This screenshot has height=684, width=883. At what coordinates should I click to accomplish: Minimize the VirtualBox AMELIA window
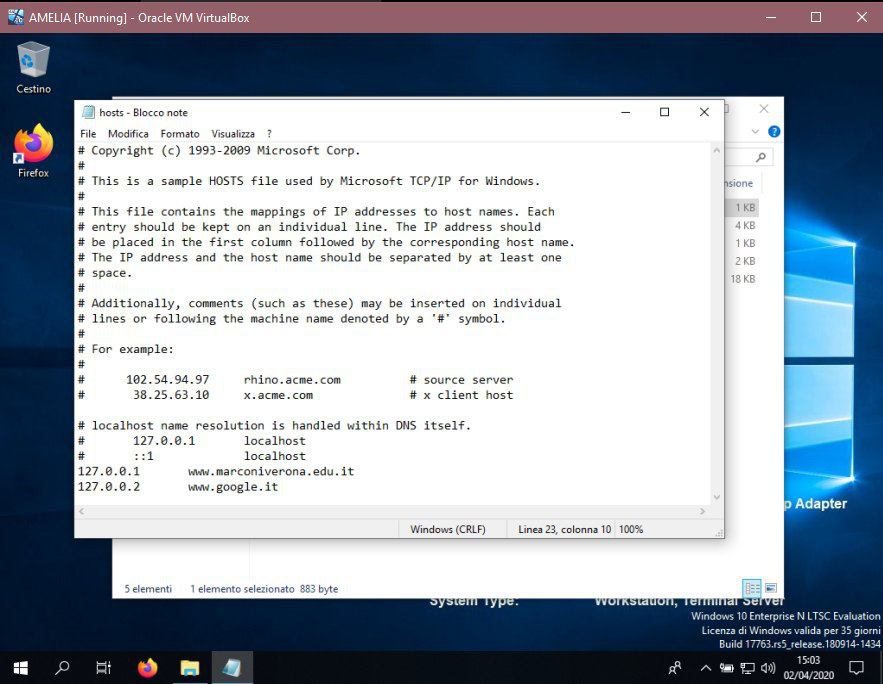pos(771,17)
